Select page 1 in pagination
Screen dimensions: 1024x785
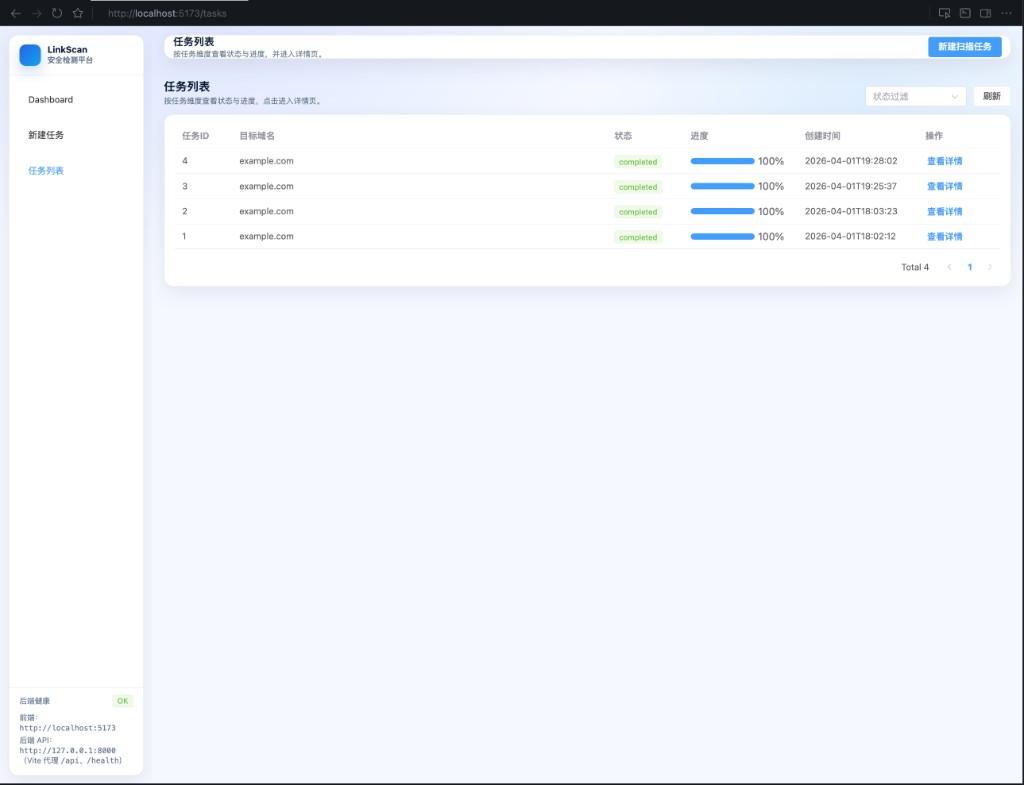(970, 267)
